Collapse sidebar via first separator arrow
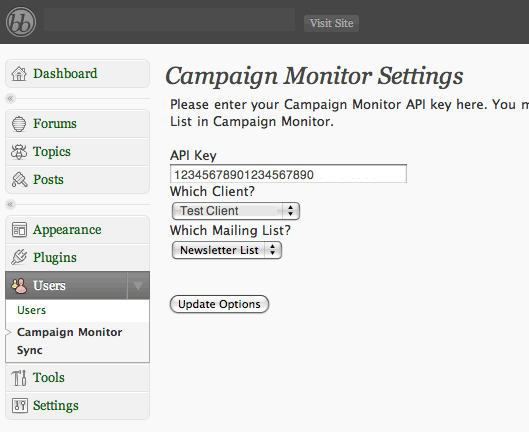 [10, 99]
